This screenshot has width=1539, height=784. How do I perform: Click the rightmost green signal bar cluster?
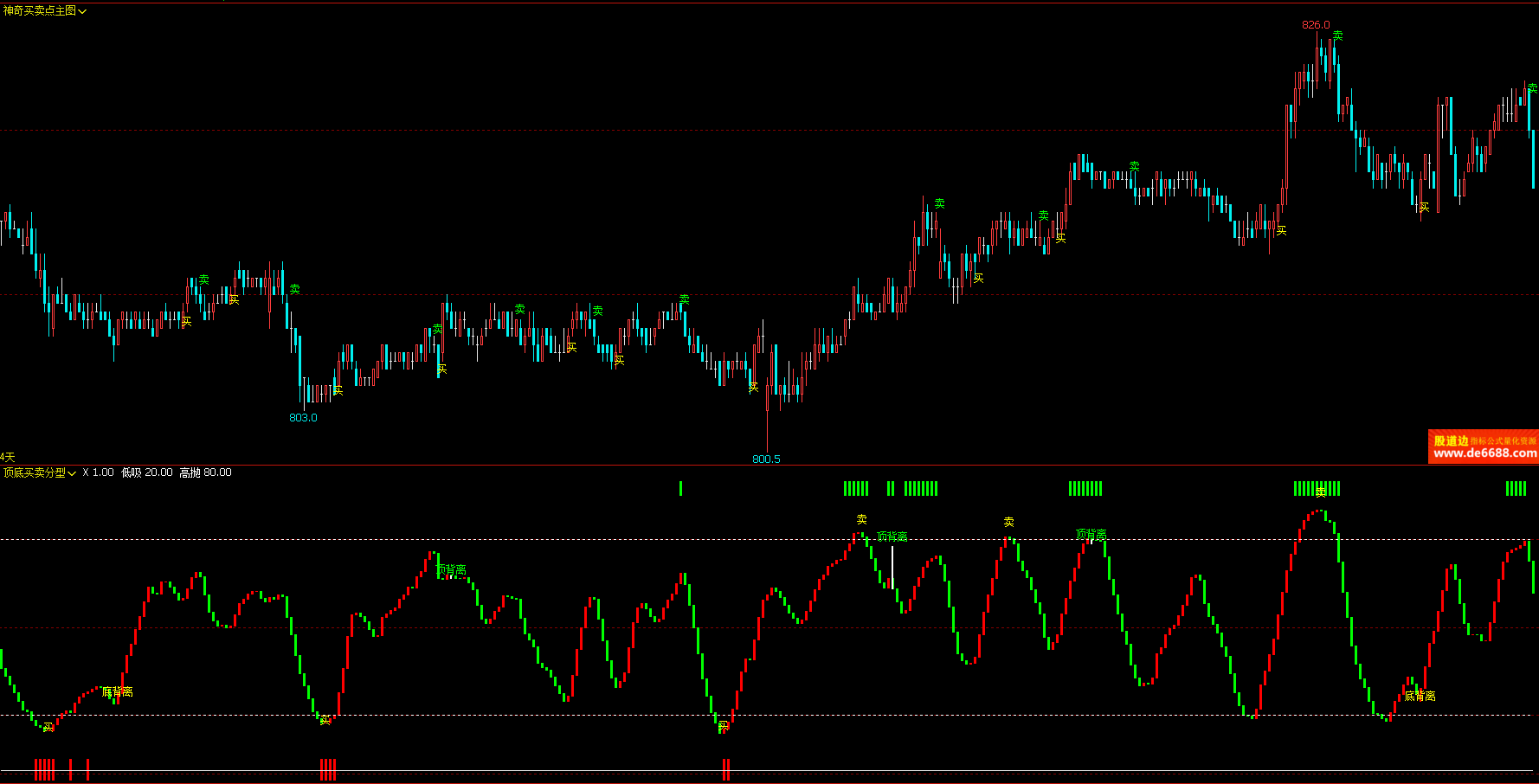pos(1516,489)
